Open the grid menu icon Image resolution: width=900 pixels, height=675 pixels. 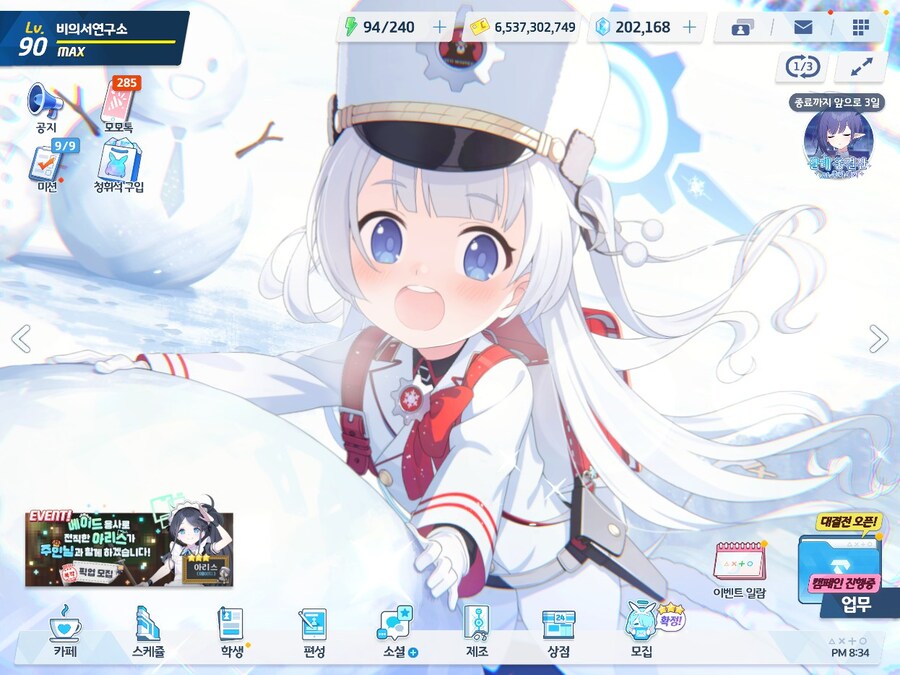(861, 27)
